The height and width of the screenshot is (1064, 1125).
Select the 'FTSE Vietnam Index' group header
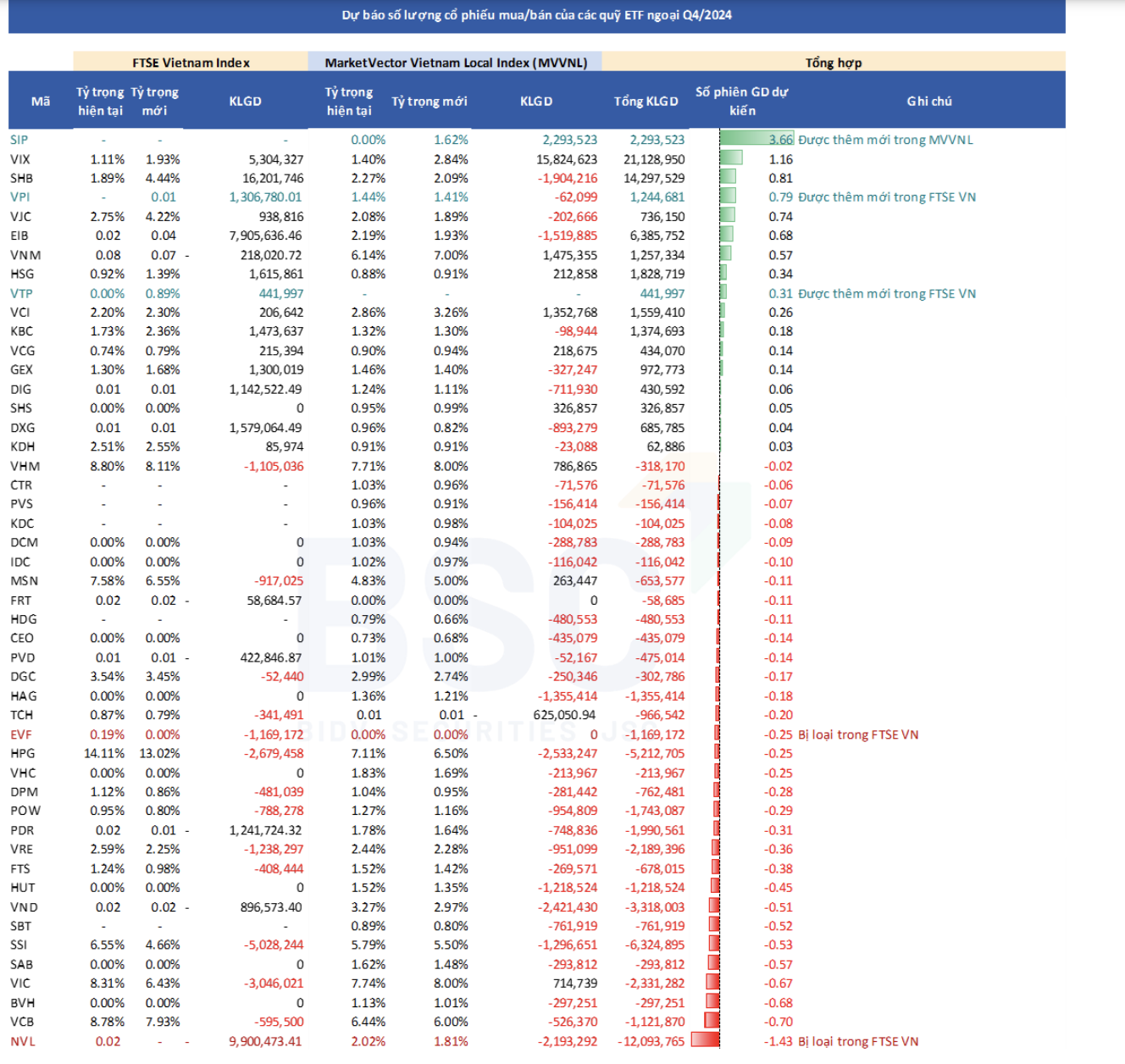(x=191, y=63)
